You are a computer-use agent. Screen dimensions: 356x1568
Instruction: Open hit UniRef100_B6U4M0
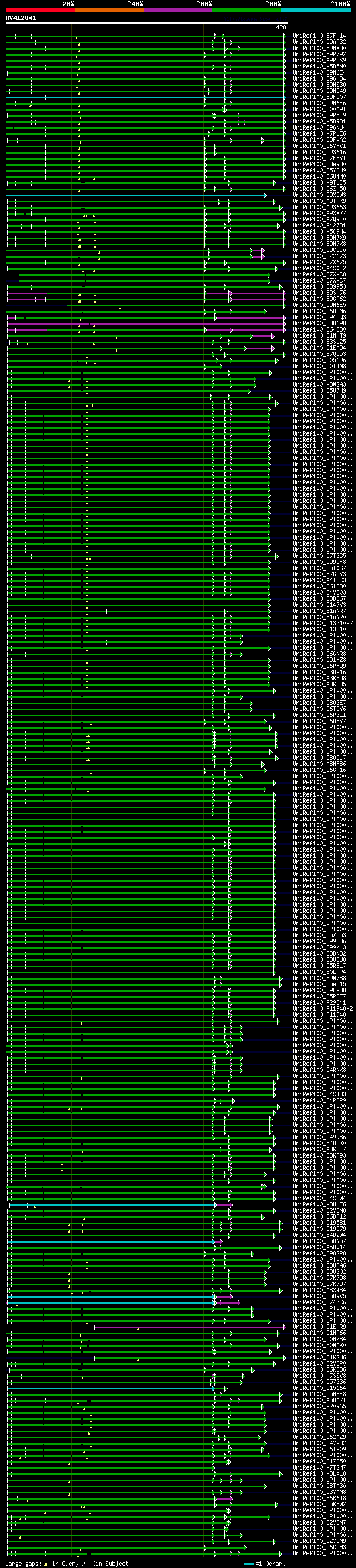pos(319,176)
